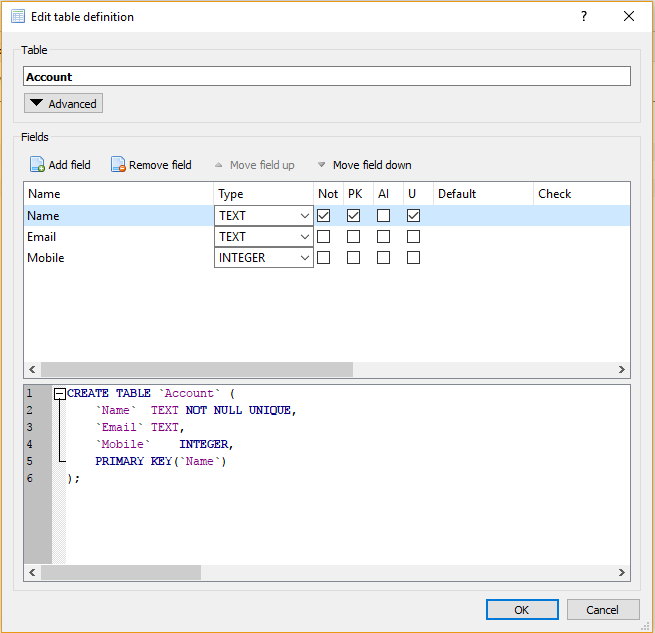
Task: Click the Move field down arrow
Action: [322, 165]
